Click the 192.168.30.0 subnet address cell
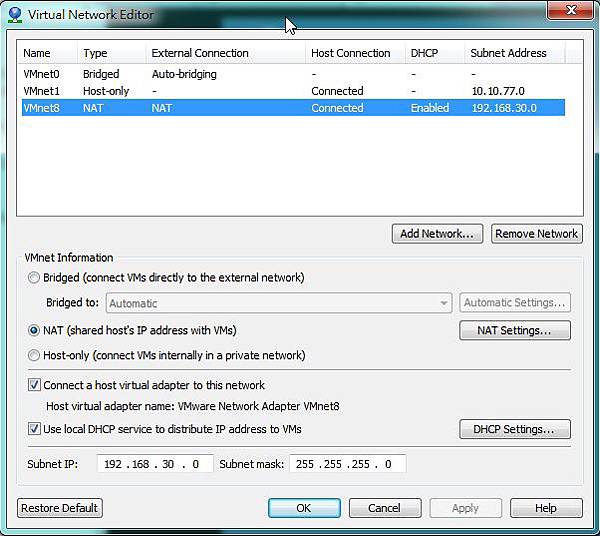 pos(504,108)
